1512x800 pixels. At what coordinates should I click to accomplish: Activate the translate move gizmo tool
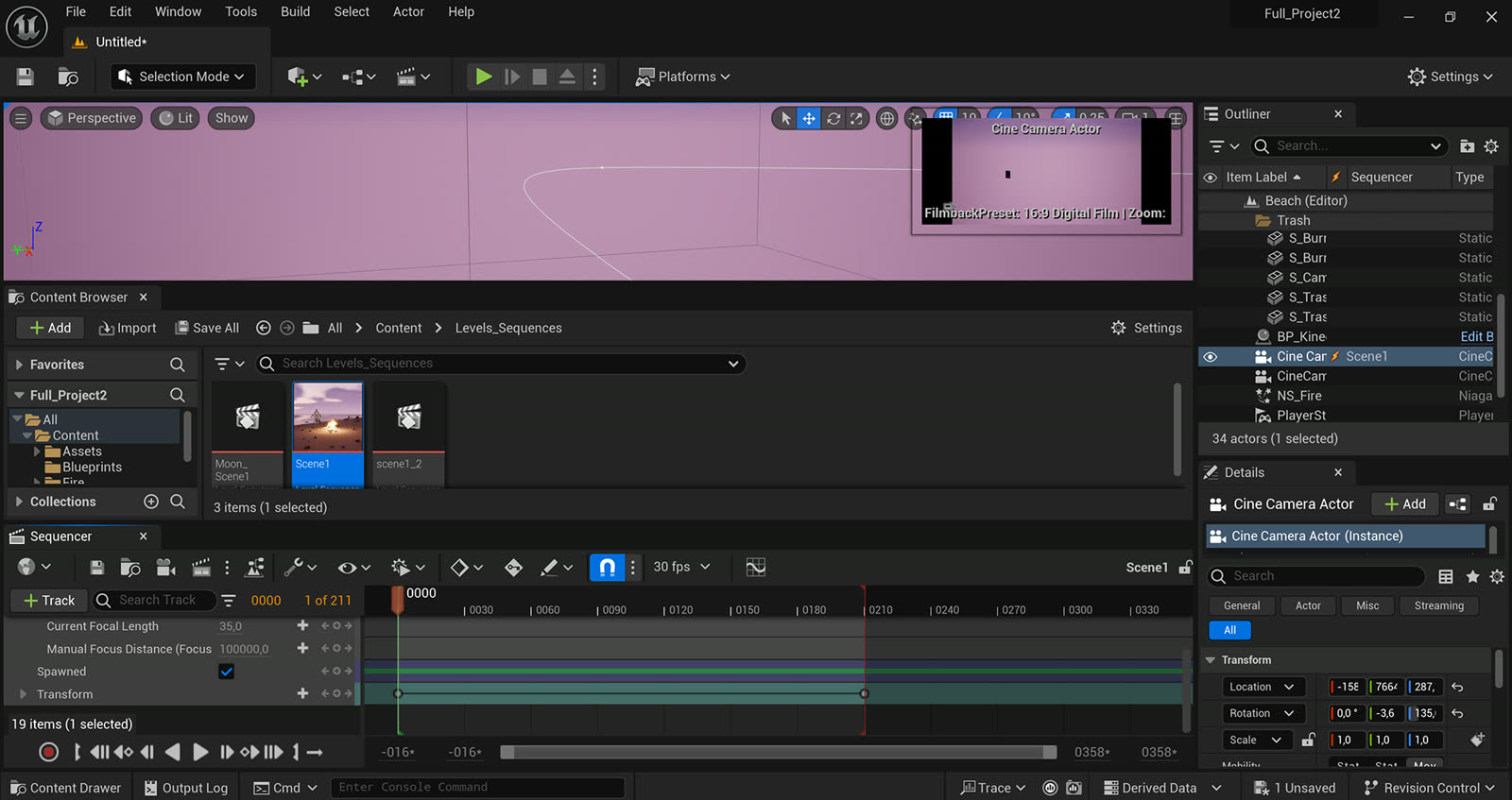(809, 118)
